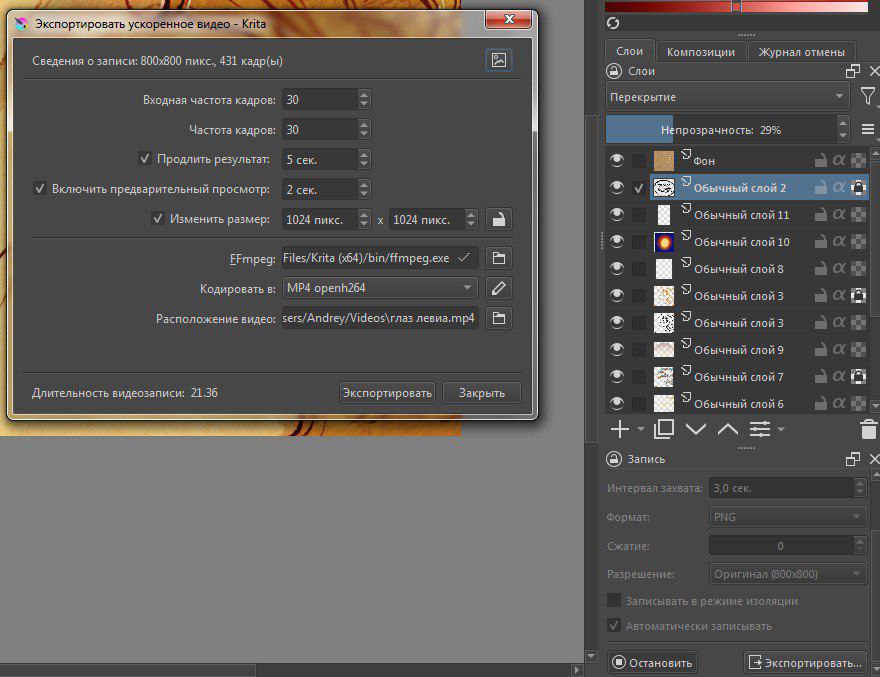Screen dimensions: 880x677
Task: Uncheck the 'Продлить результат' checkbox
Action: coord(145,159)
